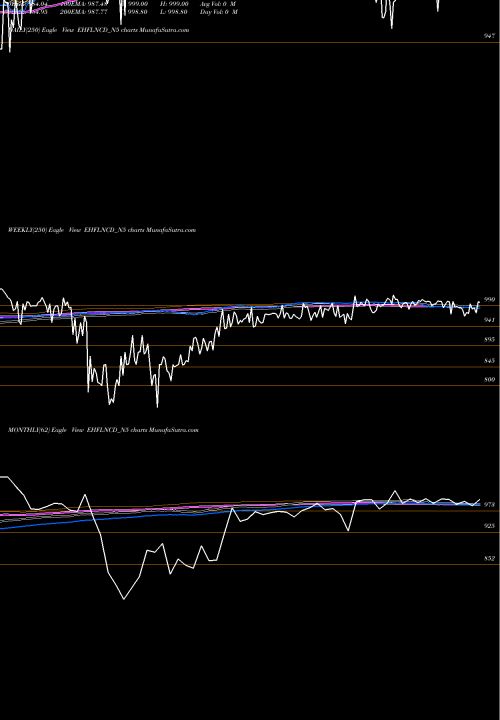Select the L: 998.80 low value

click(x=174, y=12)
